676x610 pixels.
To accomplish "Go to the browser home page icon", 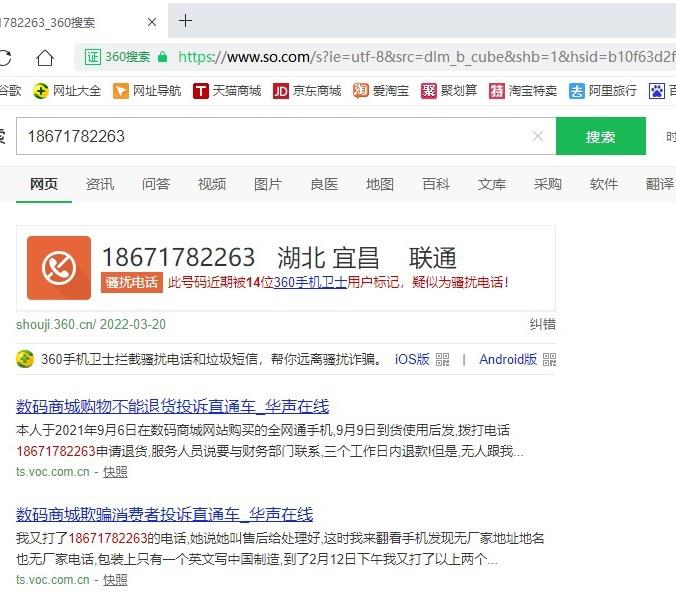I will click(x=45, y=58).
